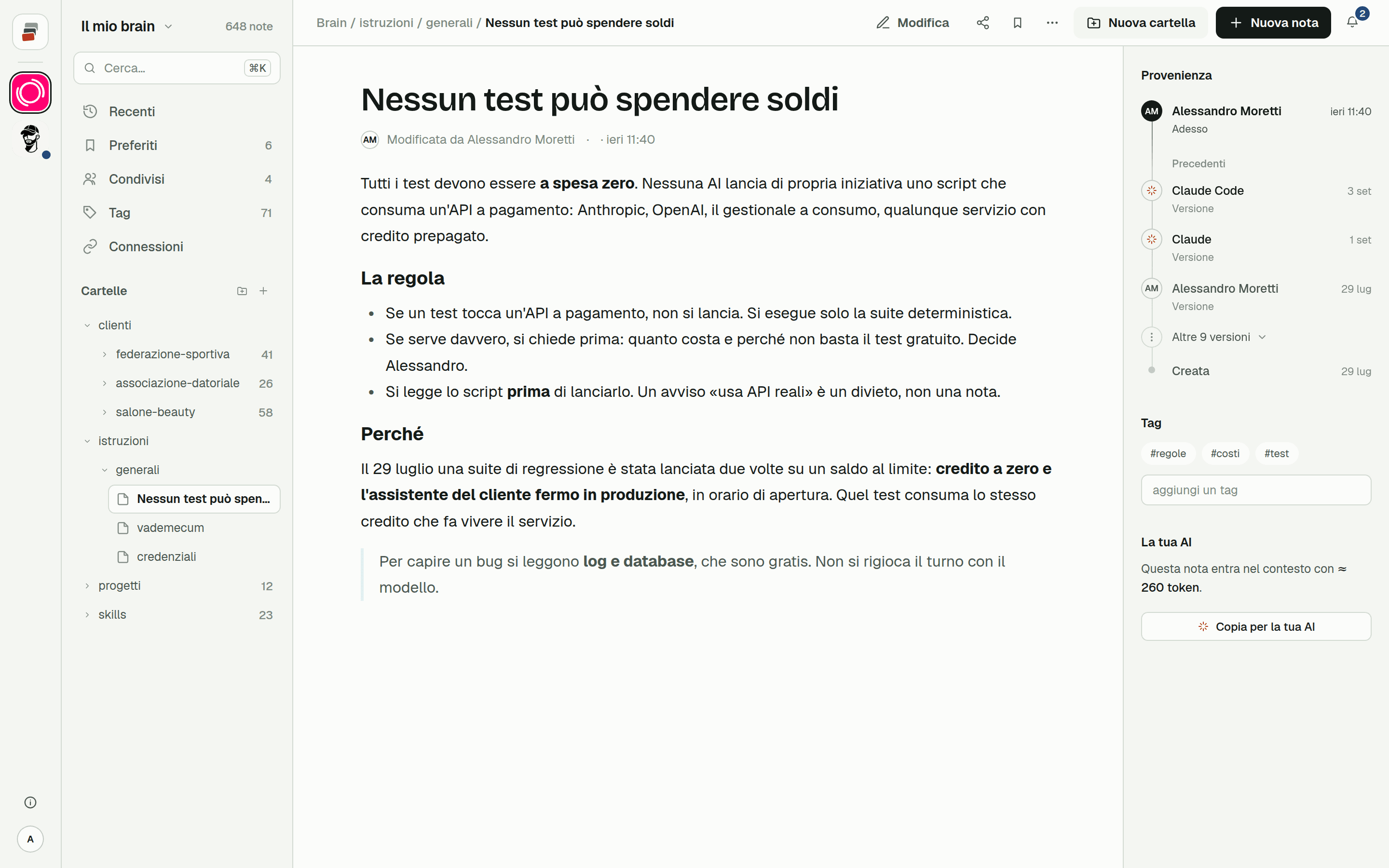
Task: Expand the associazione-datoriale folder chevron
Action: coord(105,383)
